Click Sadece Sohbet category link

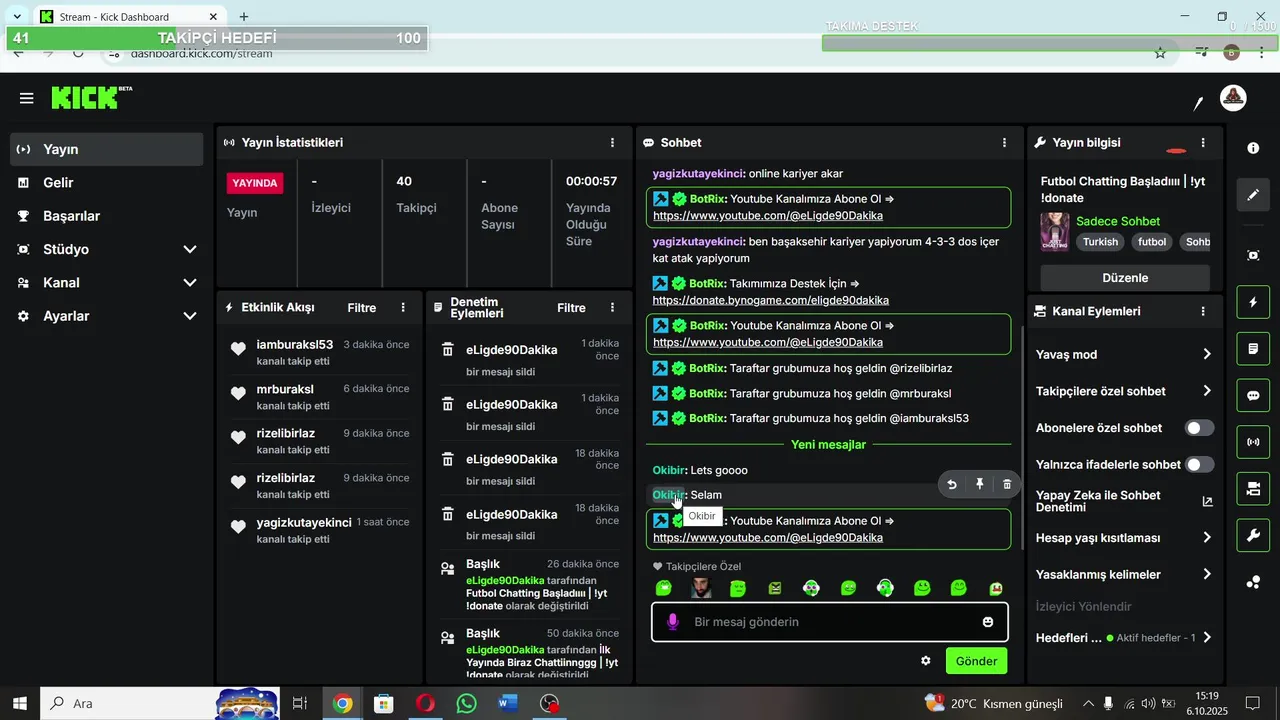coord(1118,221)
